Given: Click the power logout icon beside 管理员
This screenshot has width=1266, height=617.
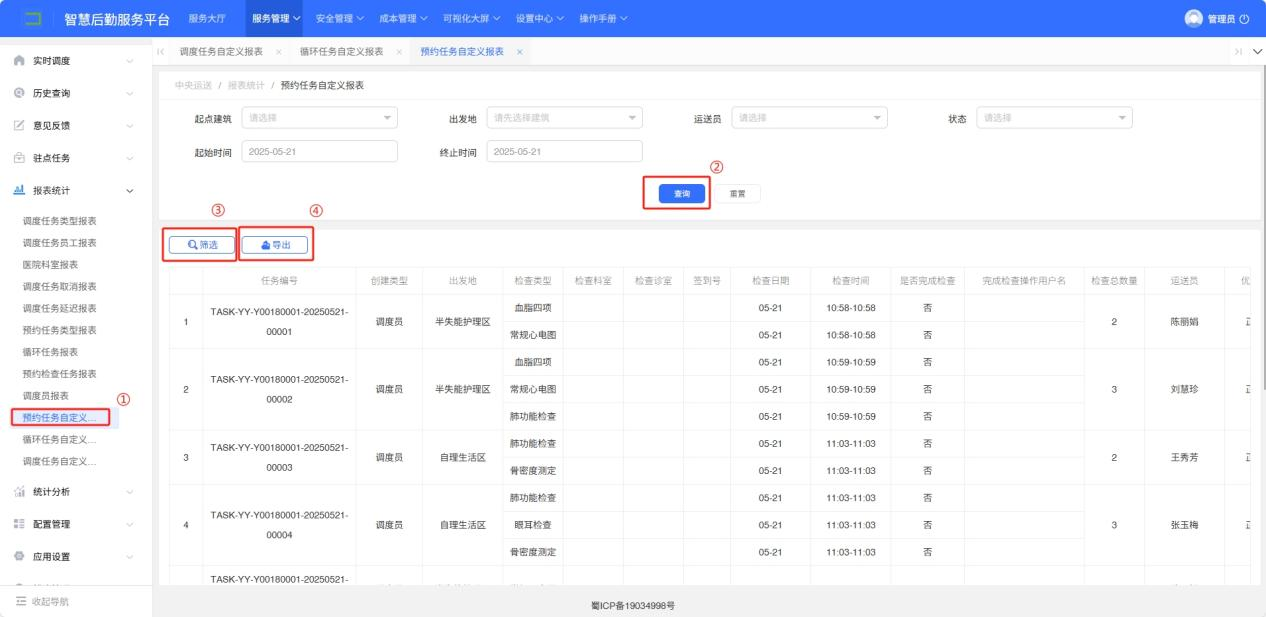Looking at the screenshot, I should [x=1246, y=19].
